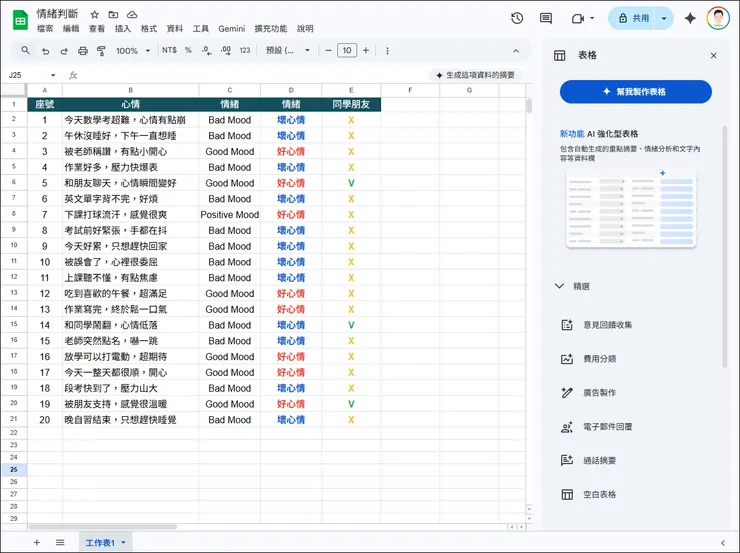Open the 擴充功能 menu
Image resolution: width=740 pixels, height=553 pixels.
point(271,29)
